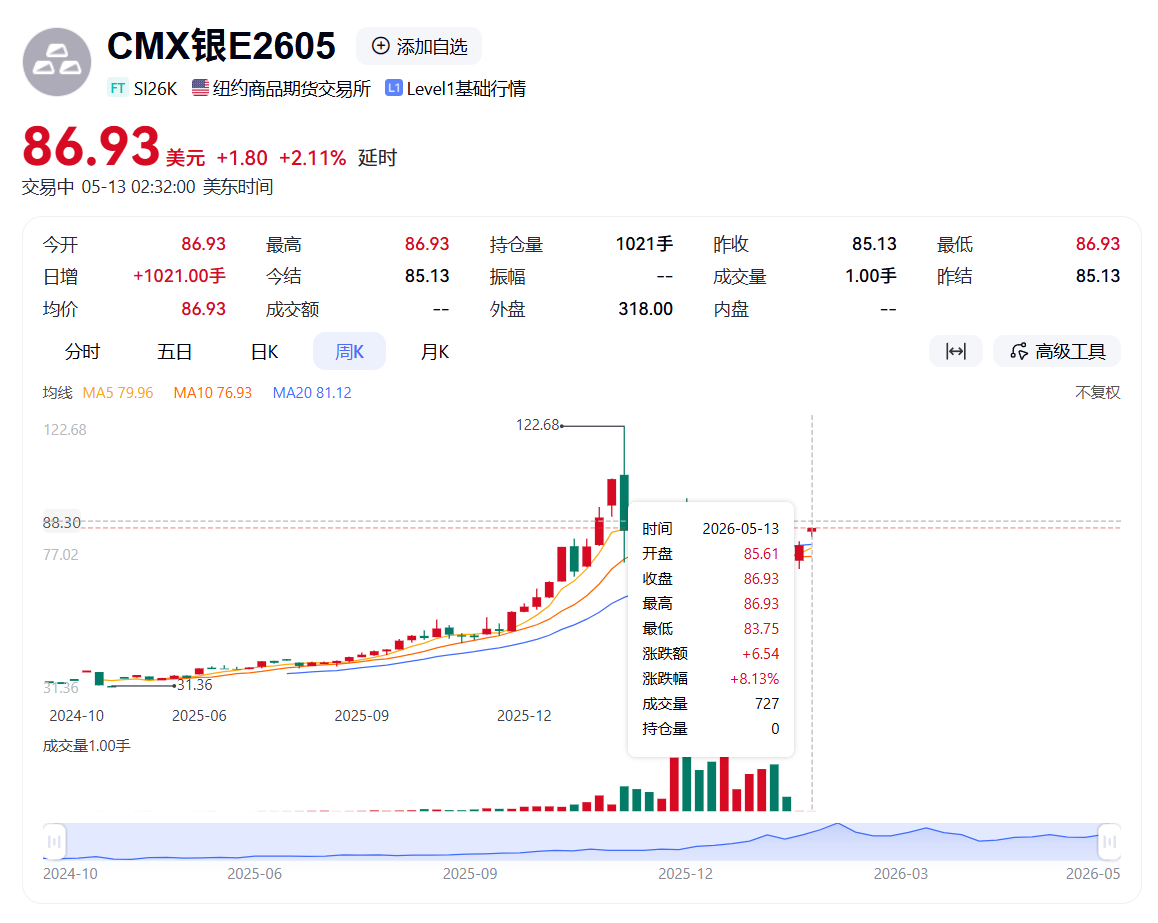Click the 86.93 current price

(x=92, y=146)
